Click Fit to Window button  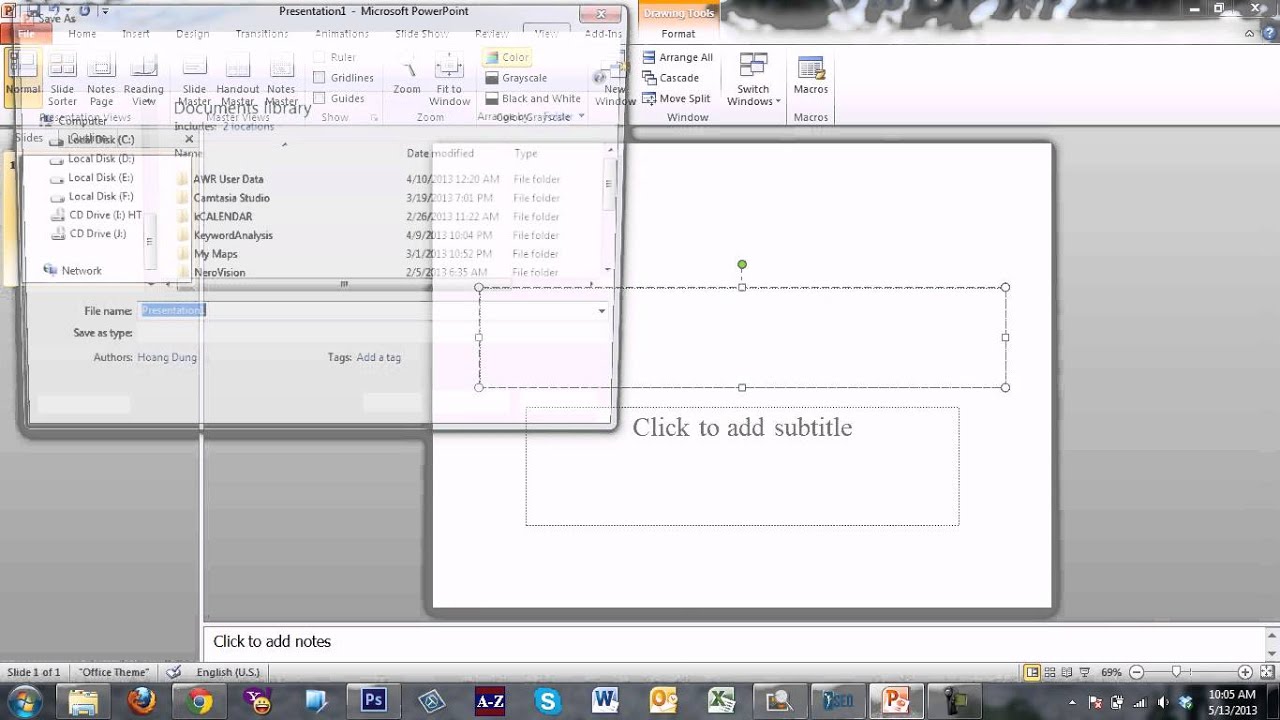pos(449,79)
